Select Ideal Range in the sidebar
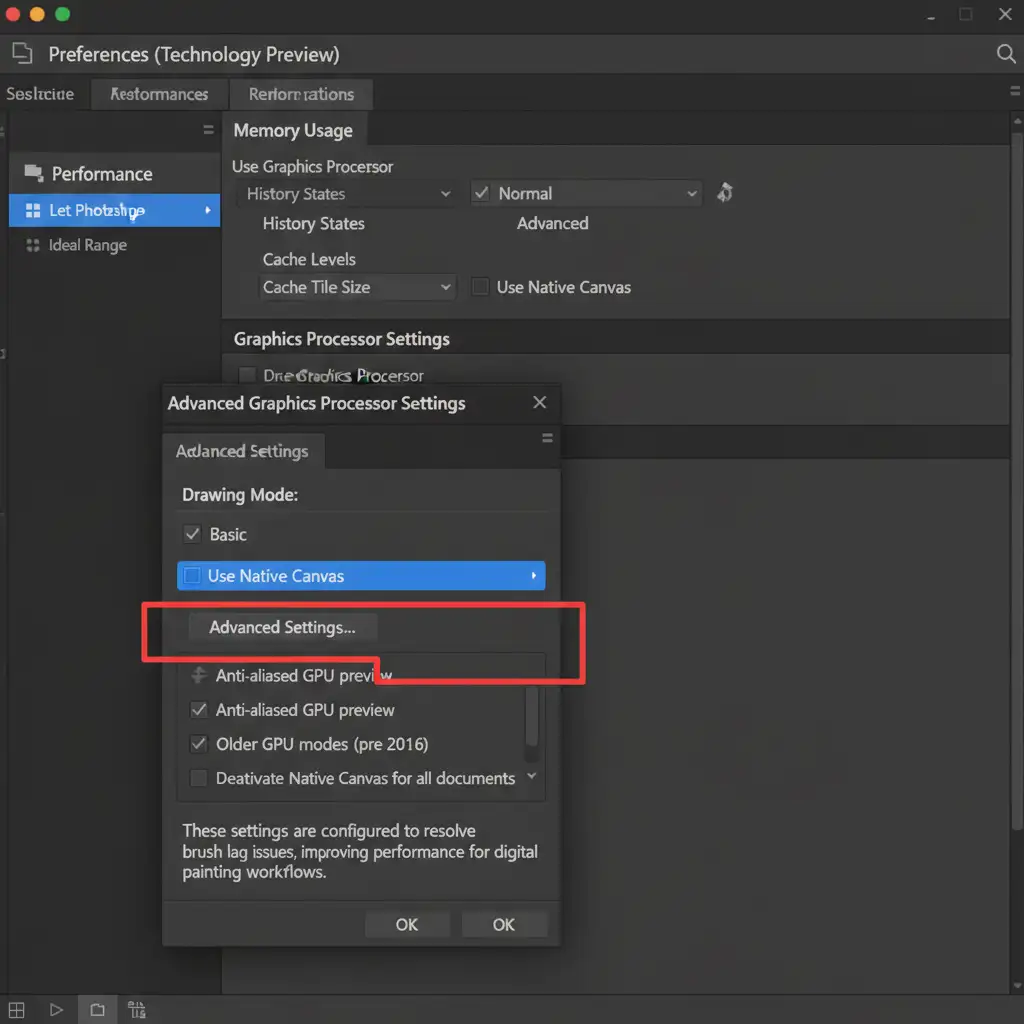Viewport: 1024px width, 1024px height. (x=87, y=245)
